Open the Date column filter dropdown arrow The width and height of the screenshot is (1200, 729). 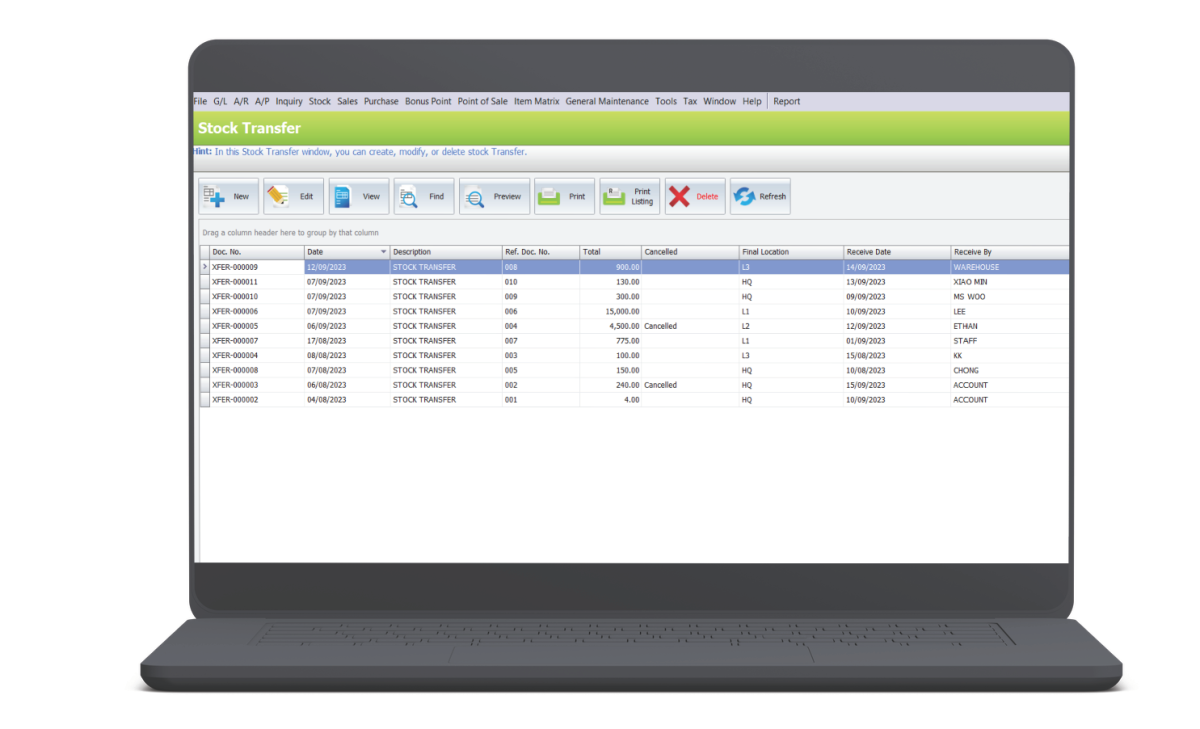pos(383,251)
